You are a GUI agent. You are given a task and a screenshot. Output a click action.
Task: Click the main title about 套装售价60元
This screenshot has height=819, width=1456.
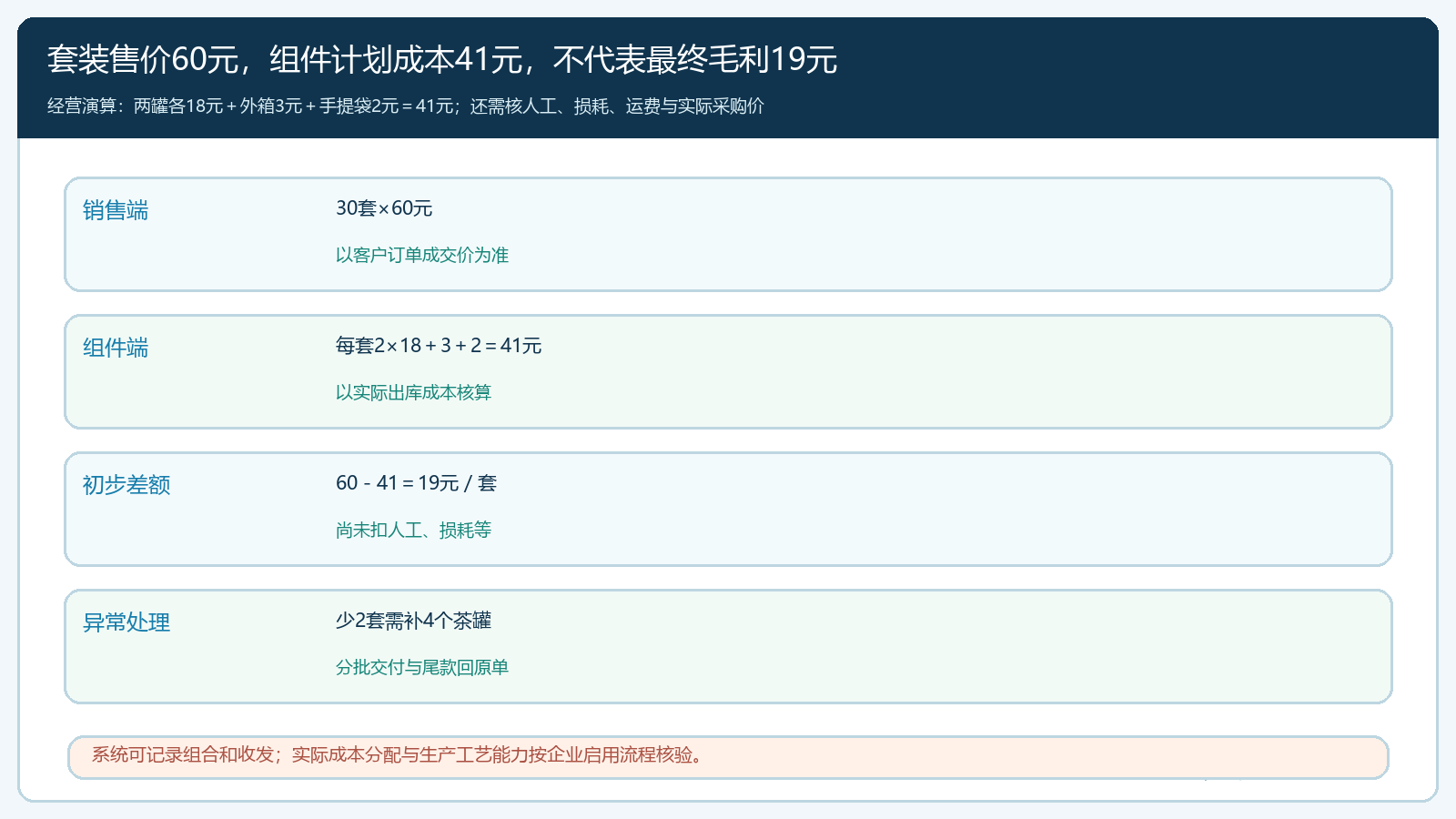coord(442,59)
